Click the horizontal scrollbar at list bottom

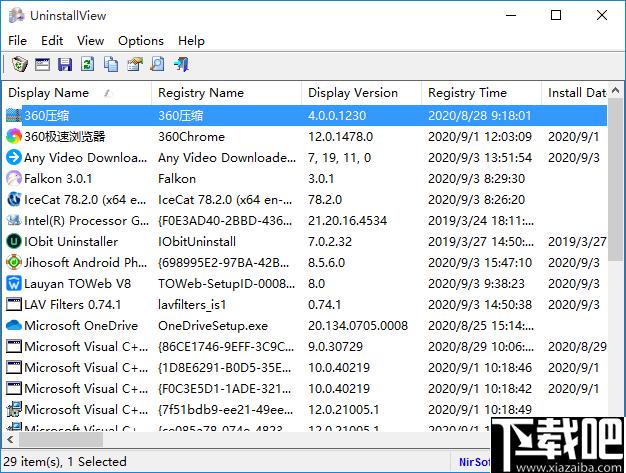pos(250,441)
